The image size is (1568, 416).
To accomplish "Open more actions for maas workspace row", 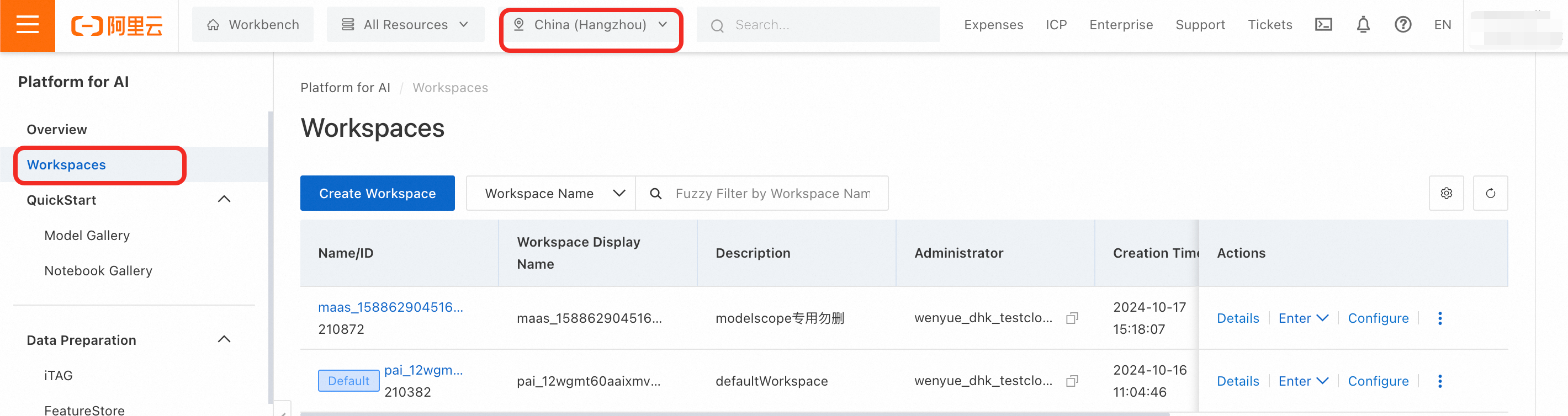I will coord(1439,318).
